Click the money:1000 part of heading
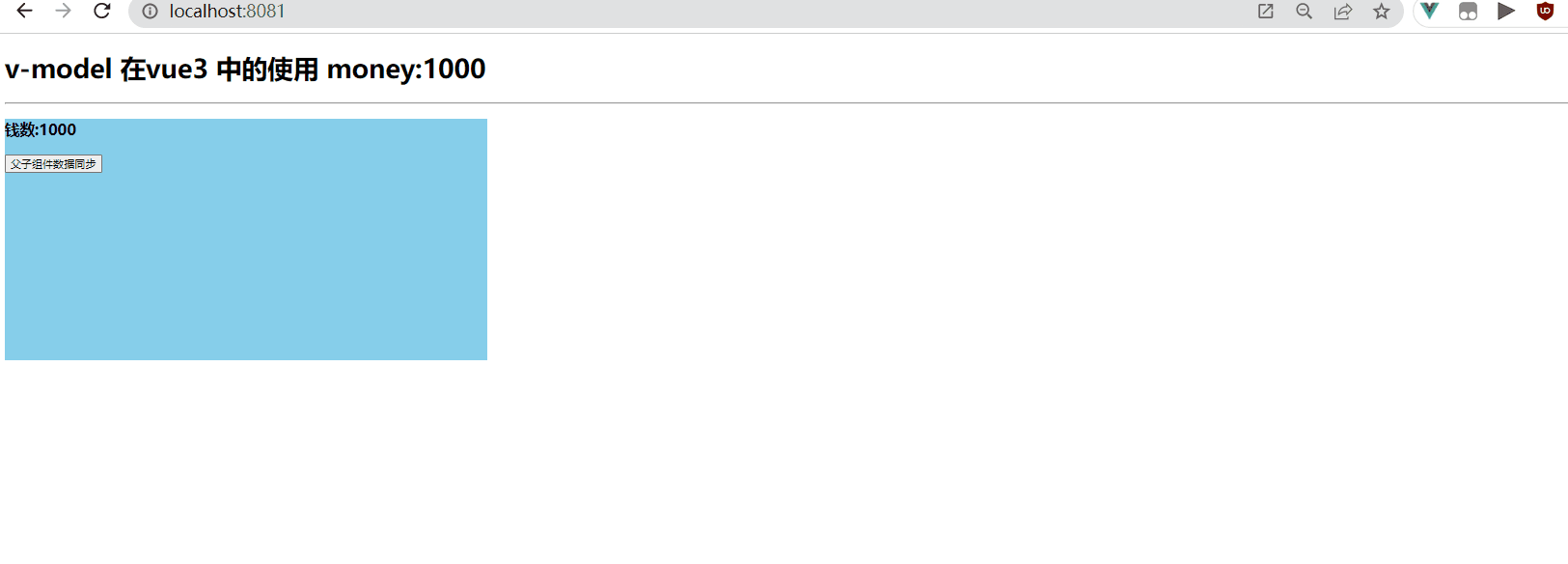Screen dimensions: 1568x564 click(x=406, y=70)
